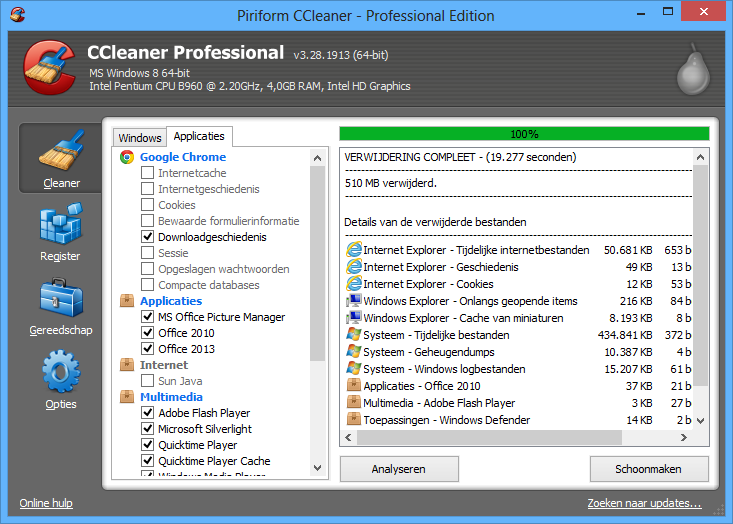Click the Piriform pear icon
The width and height of the screenshot is (733, 524).
(x=693, y=69)
